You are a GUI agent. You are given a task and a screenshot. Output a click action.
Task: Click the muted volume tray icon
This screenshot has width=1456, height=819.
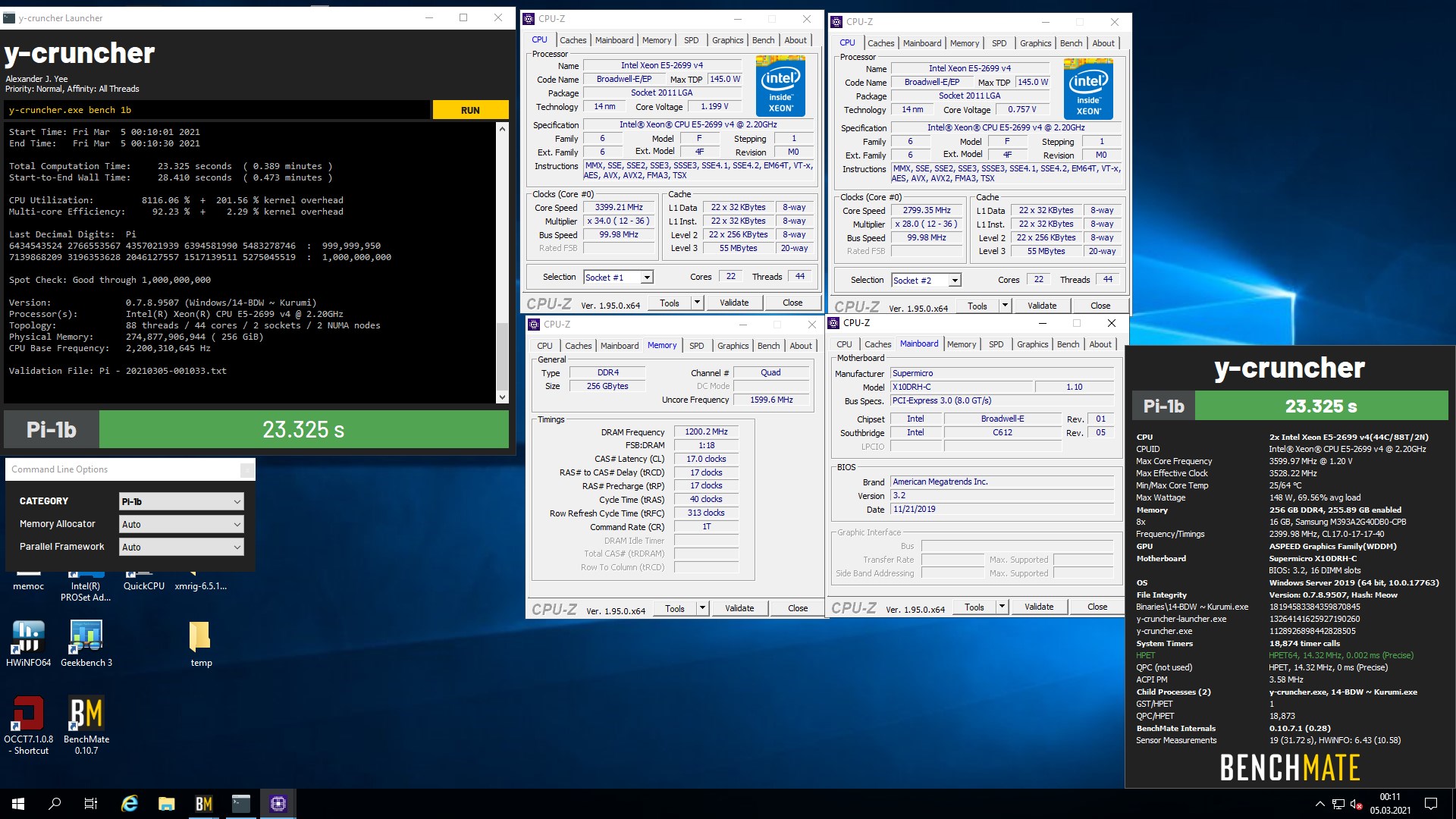pyautogui.click(x=1357, y=804)
